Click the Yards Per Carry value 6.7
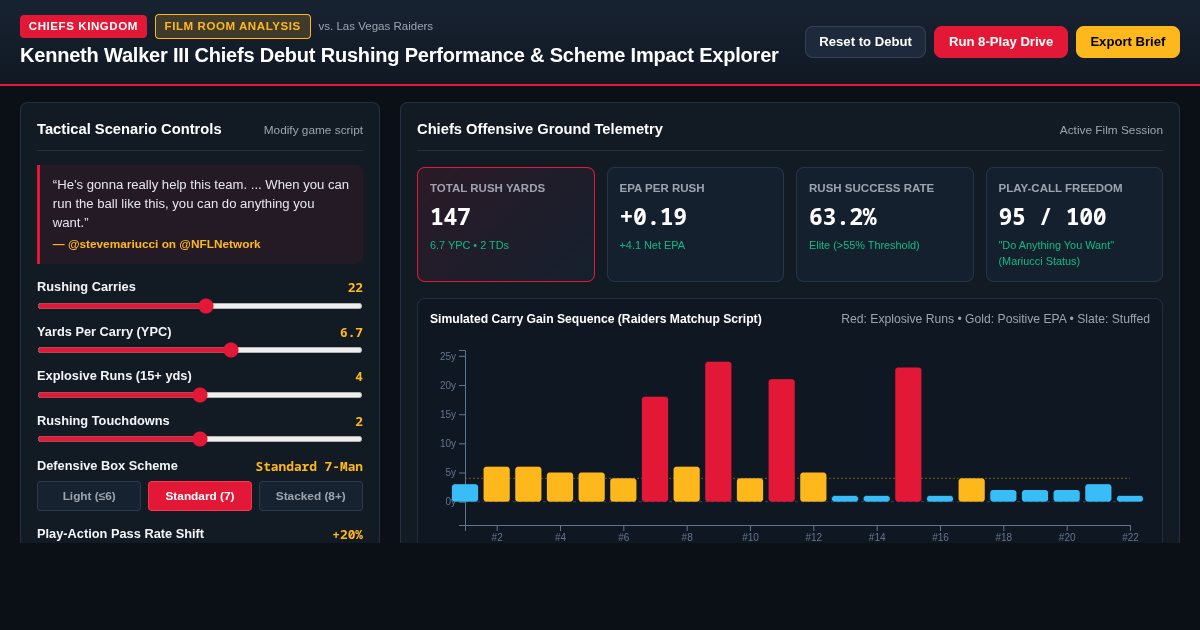 click(x=351, y=332)
